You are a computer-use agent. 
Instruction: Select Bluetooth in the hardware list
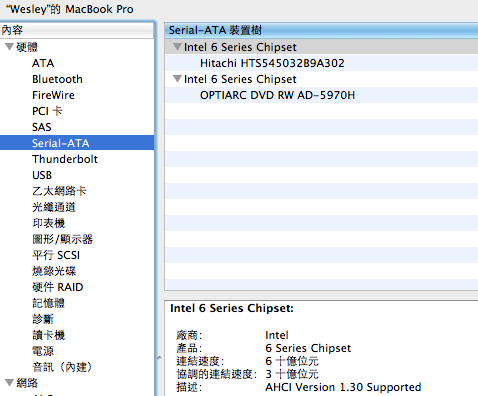(x=57, y=79)
